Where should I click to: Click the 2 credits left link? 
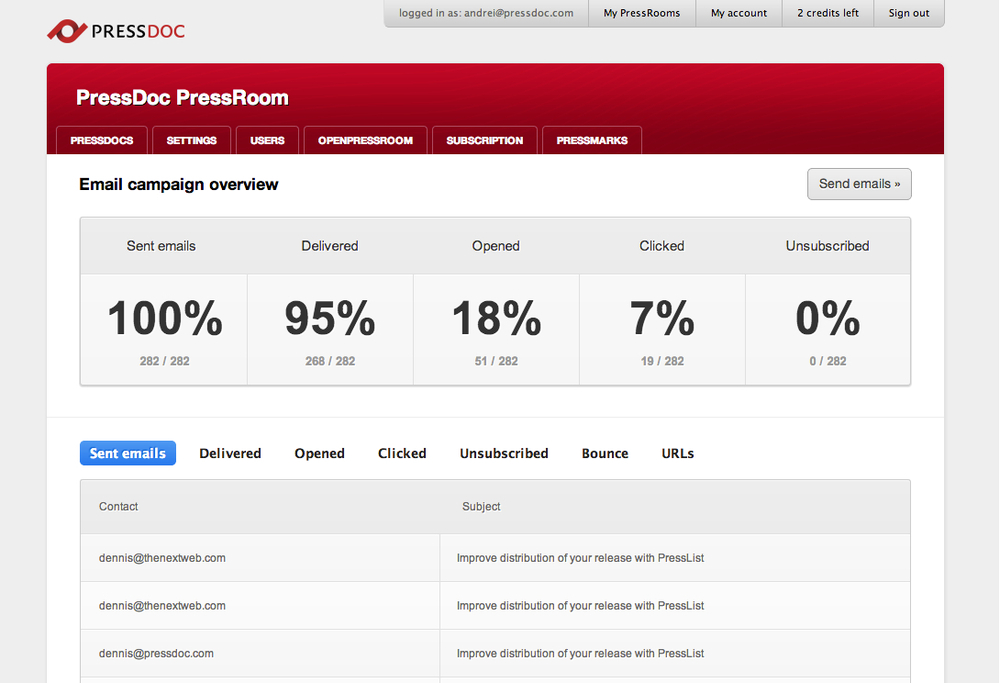tap(827, 13)
